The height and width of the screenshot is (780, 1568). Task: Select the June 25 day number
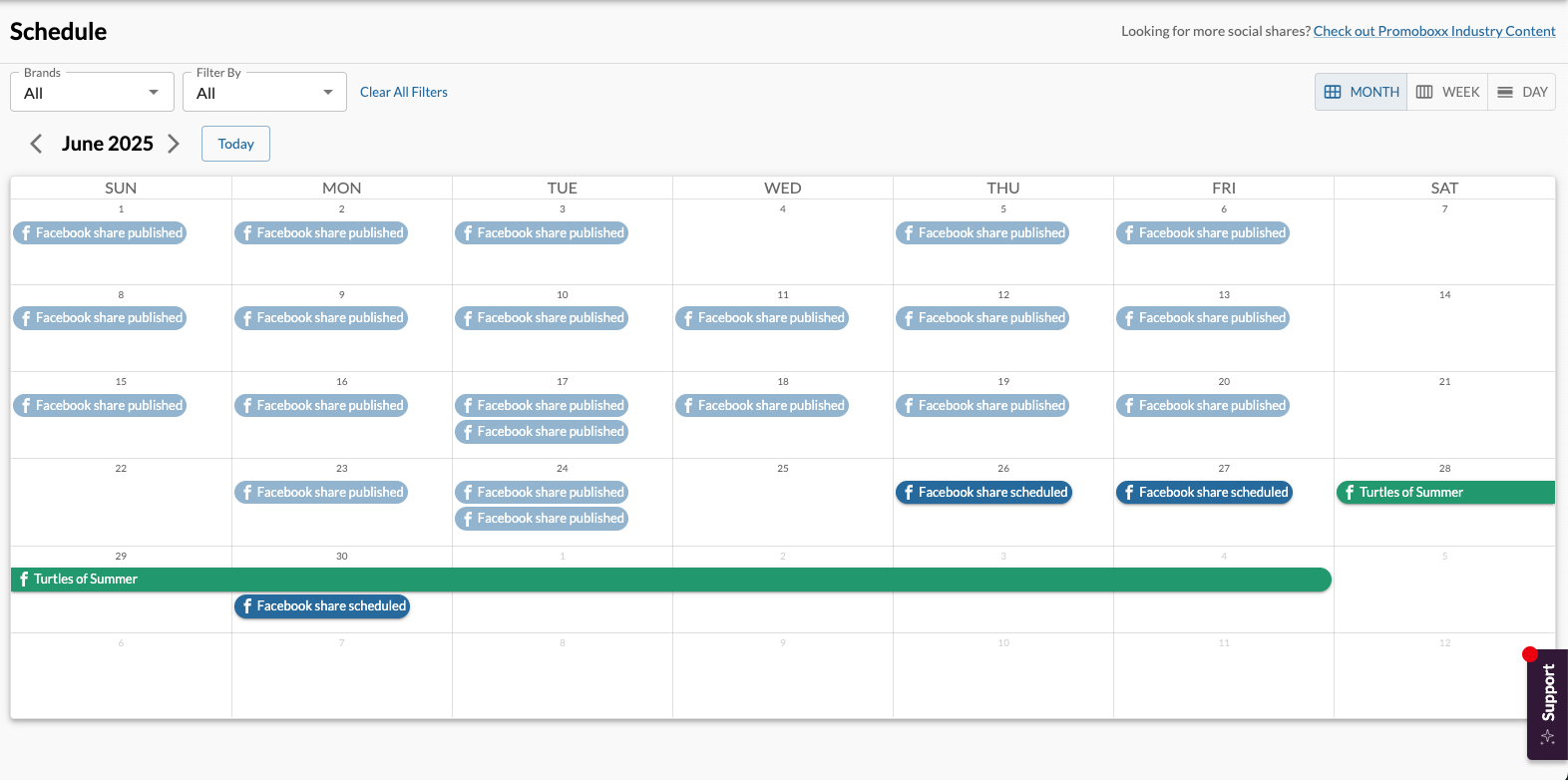click(783, 469)
